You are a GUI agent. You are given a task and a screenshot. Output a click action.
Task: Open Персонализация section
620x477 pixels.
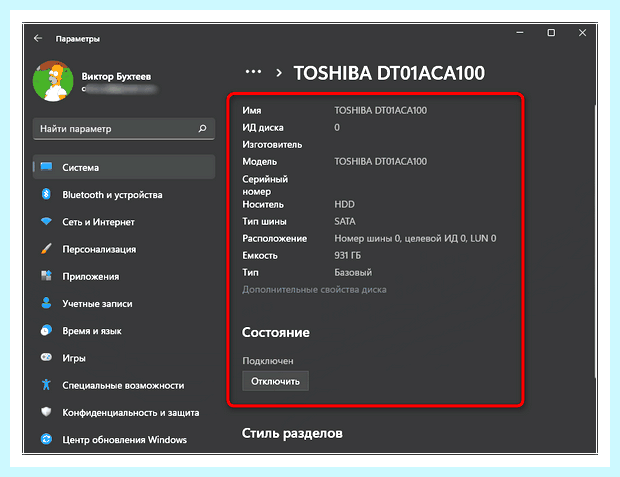(x=99, y=249)
